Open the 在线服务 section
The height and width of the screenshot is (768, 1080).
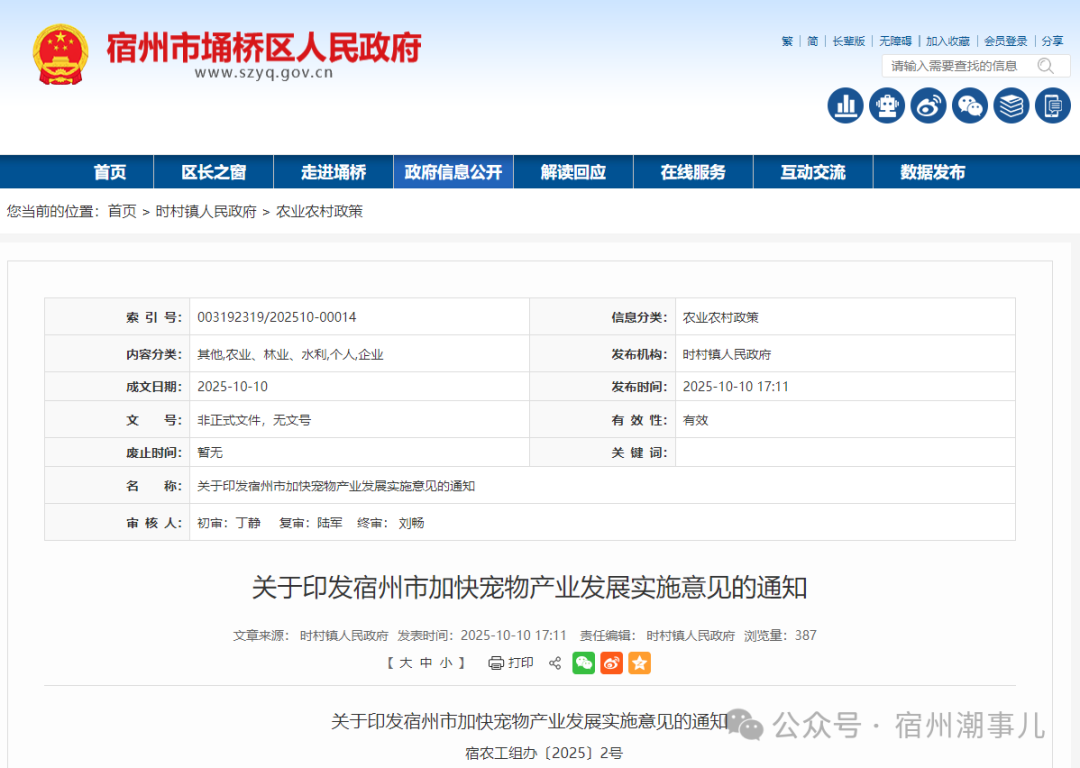tap(693, 171)
